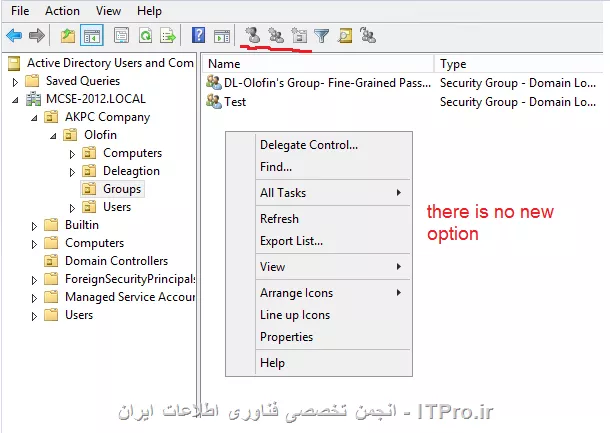Choose Delegate Control... from context menu

(x=334, y=145)
